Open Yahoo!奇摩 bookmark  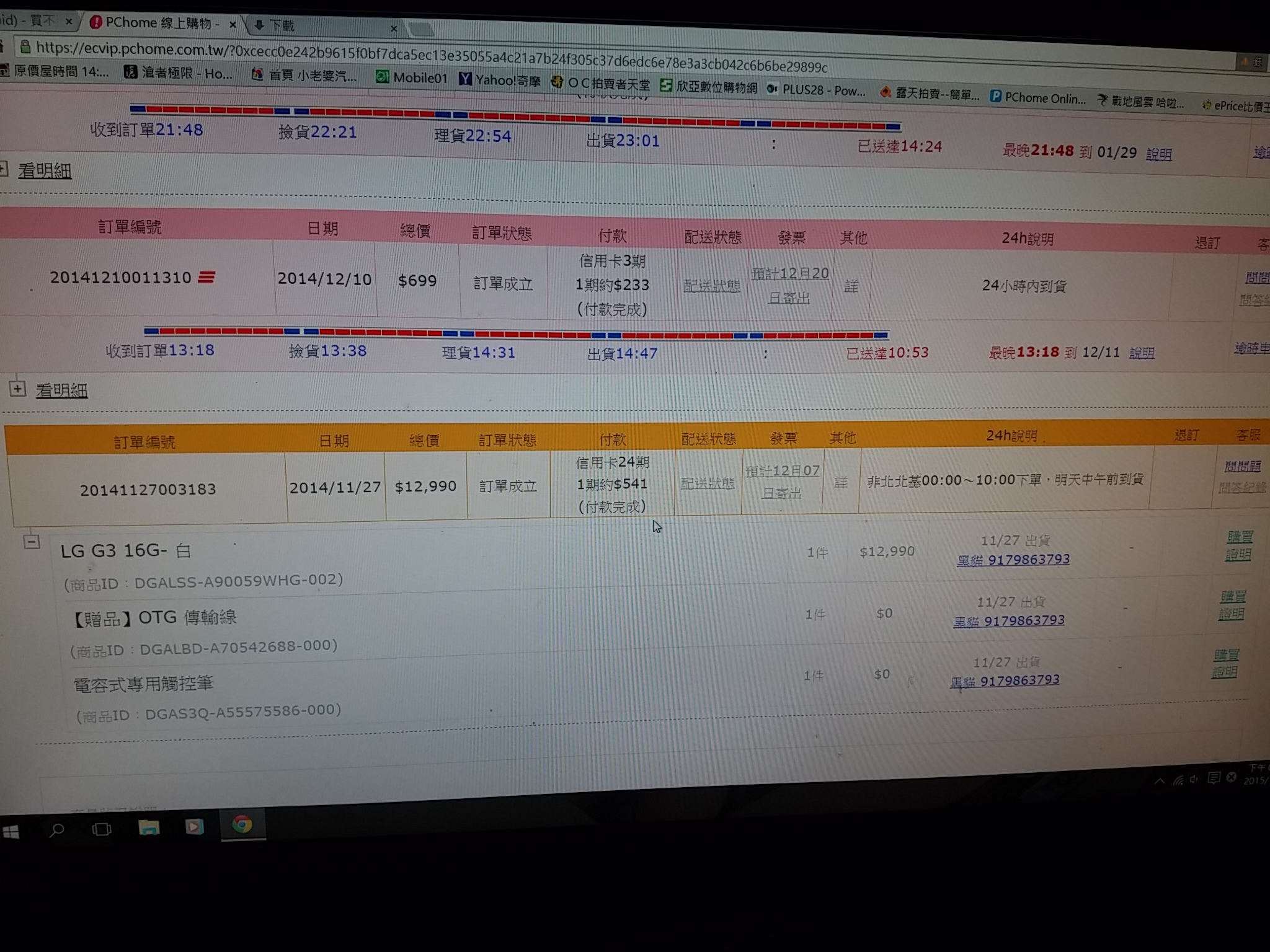pyautogui.click(x=500, y=80)
